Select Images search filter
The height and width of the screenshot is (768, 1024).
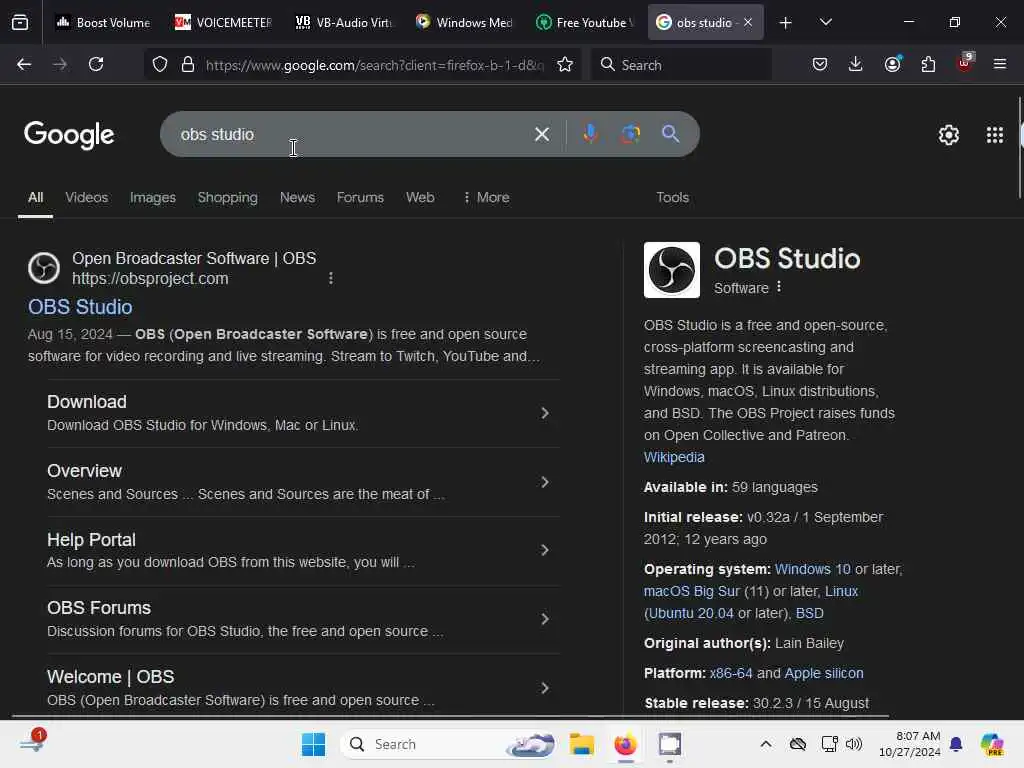point(152,197)
